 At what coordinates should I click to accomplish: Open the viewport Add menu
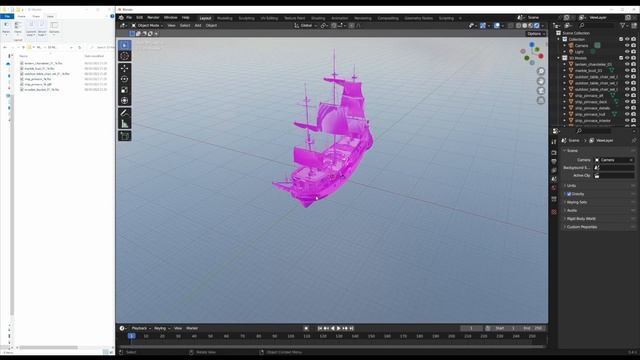198,25
